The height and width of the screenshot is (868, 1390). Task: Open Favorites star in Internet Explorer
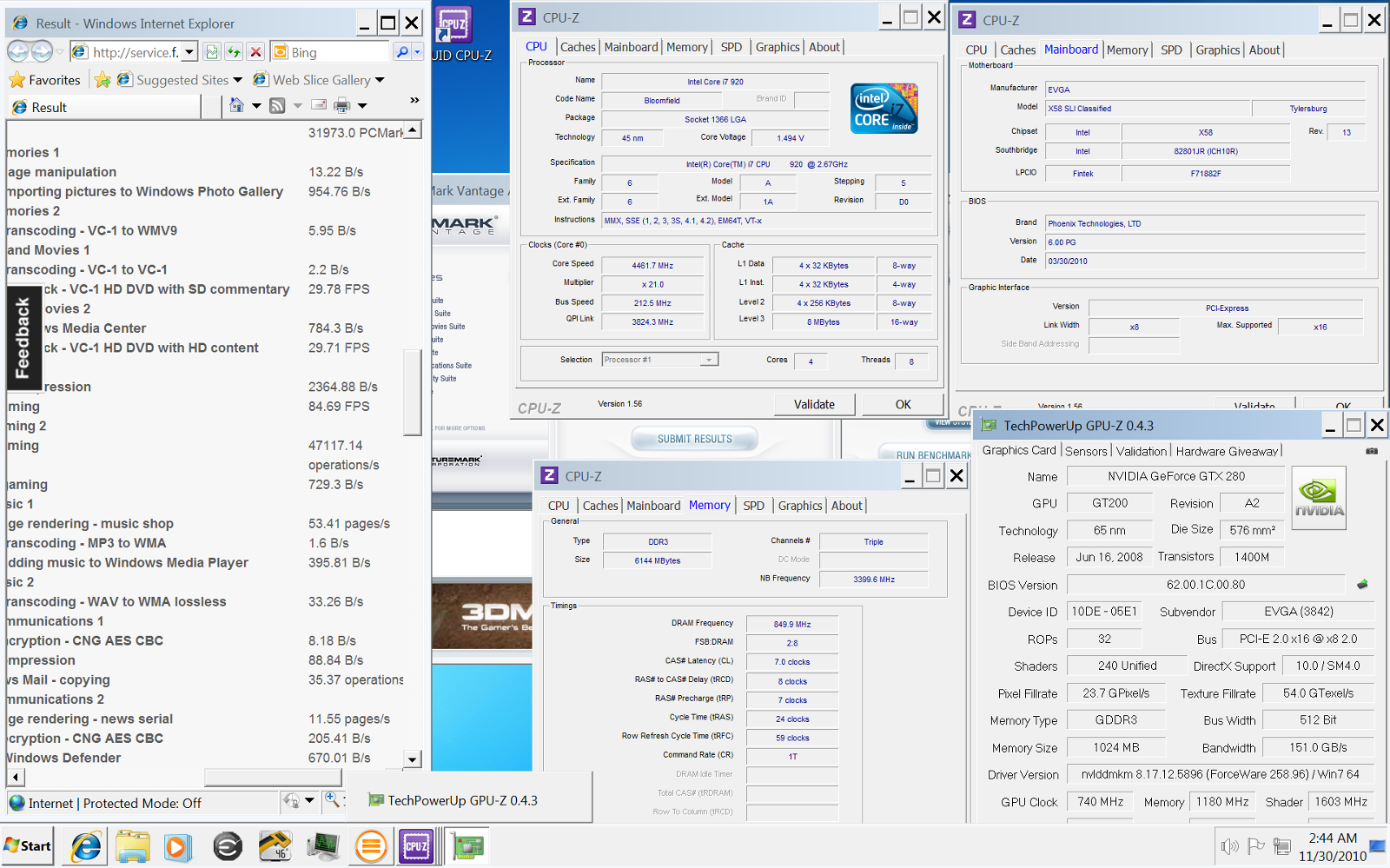pyautogui.click(x=17, y=80)
